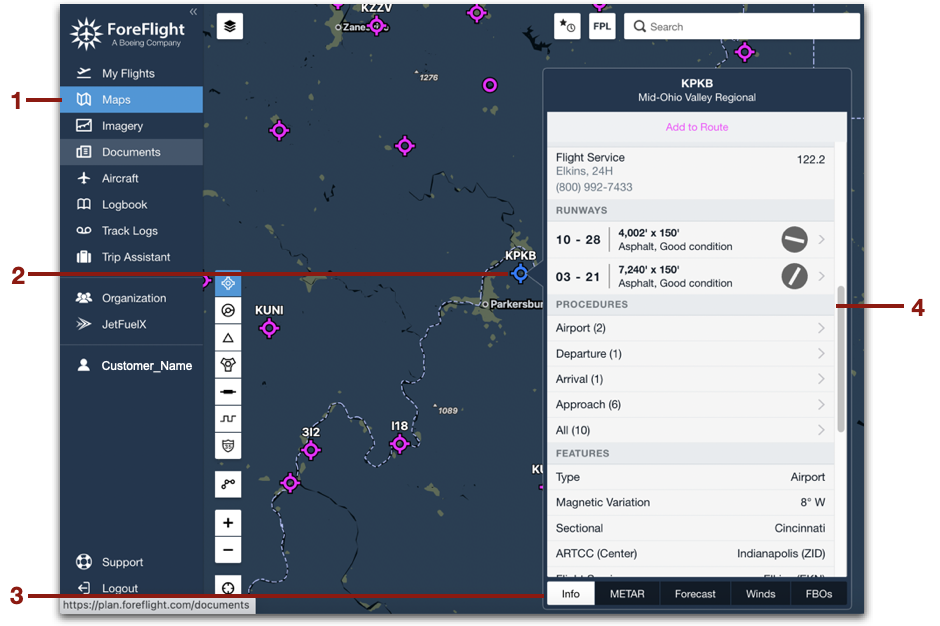Open Track Logs via its tape icon
This screenshot has width=940, height=626.
pyautogui.click(x=84, y=231)
